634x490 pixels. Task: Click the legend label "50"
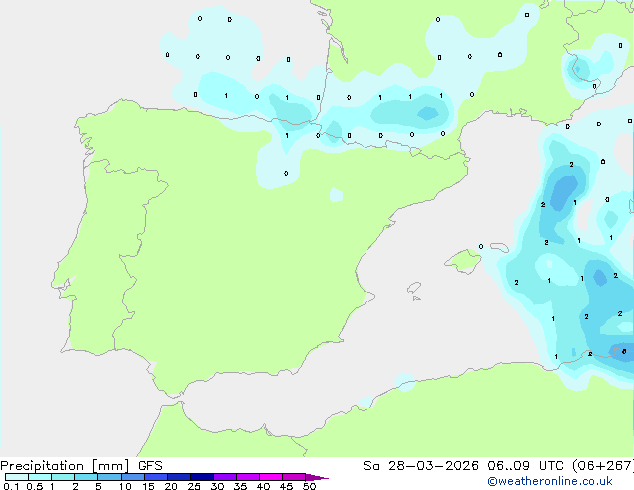[x=309, y=486]
